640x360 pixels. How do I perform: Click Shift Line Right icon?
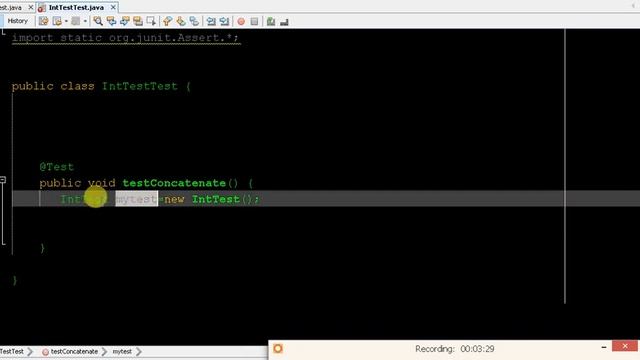click(224, 21)
